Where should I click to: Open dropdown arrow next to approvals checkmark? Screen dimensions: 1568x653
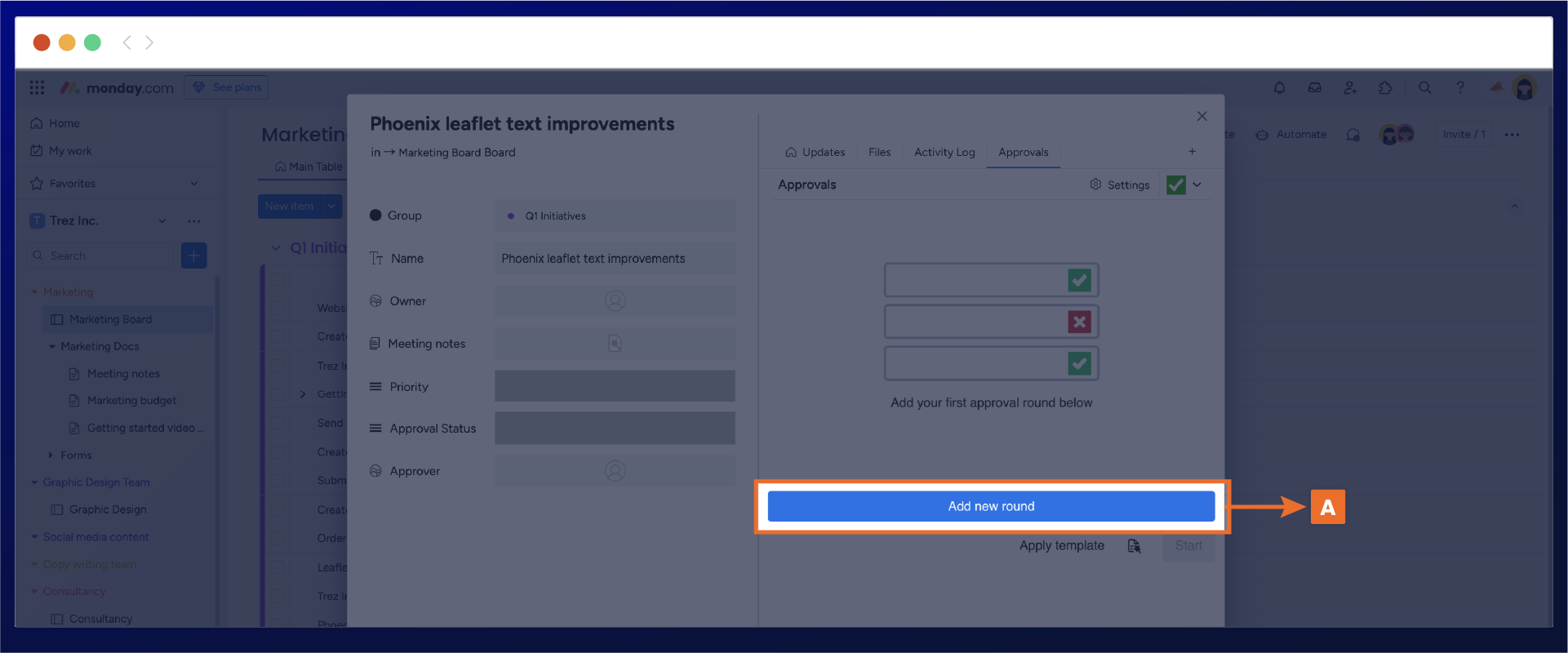pyautogui.click(x=1197, y=185)
